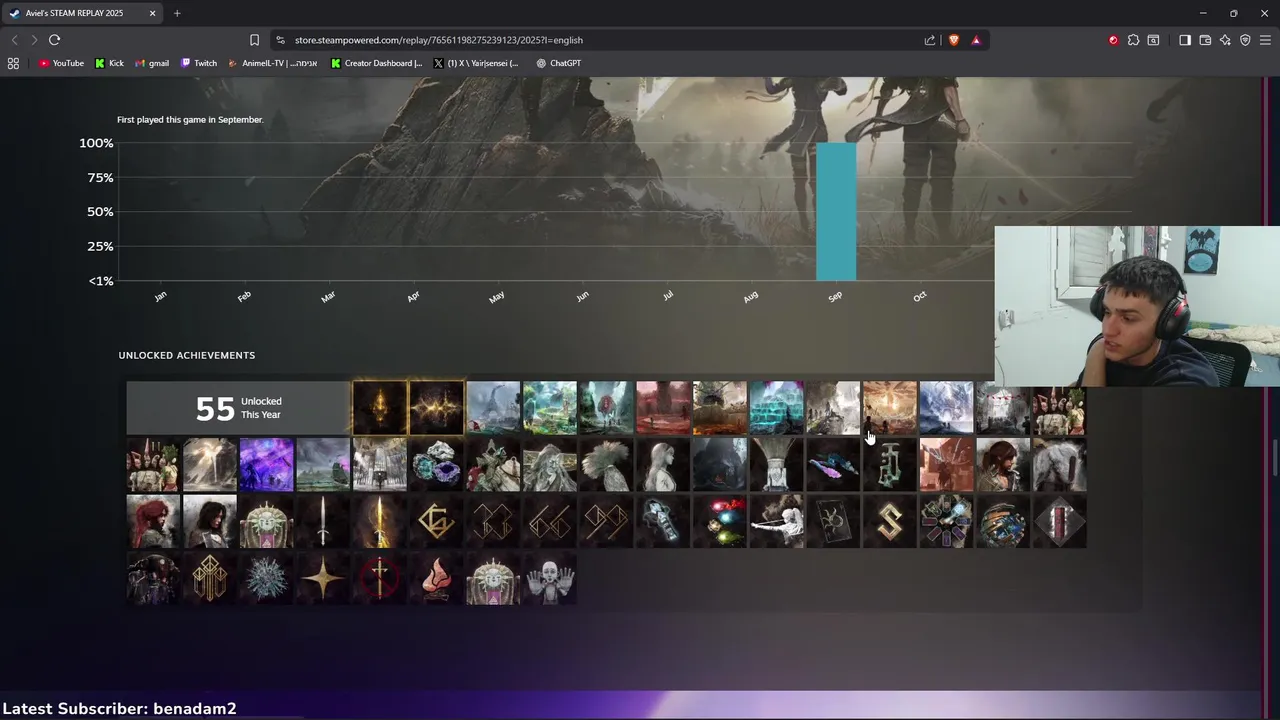1280x720 pixels.
Task: Open the Creator Dashboard bookmark
Action: (376, 63)
